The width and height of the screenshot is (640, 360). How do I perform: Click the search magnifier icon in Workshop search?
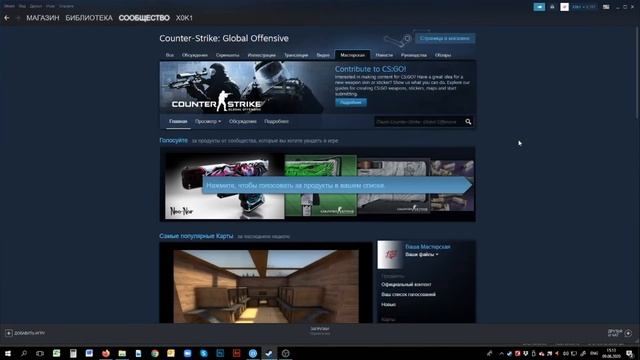(x=468, y=122)
